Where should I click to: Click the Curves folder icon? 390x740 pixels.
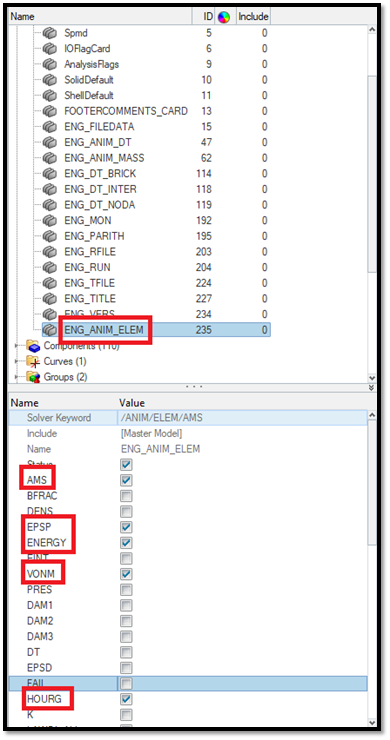coord(33,362)
